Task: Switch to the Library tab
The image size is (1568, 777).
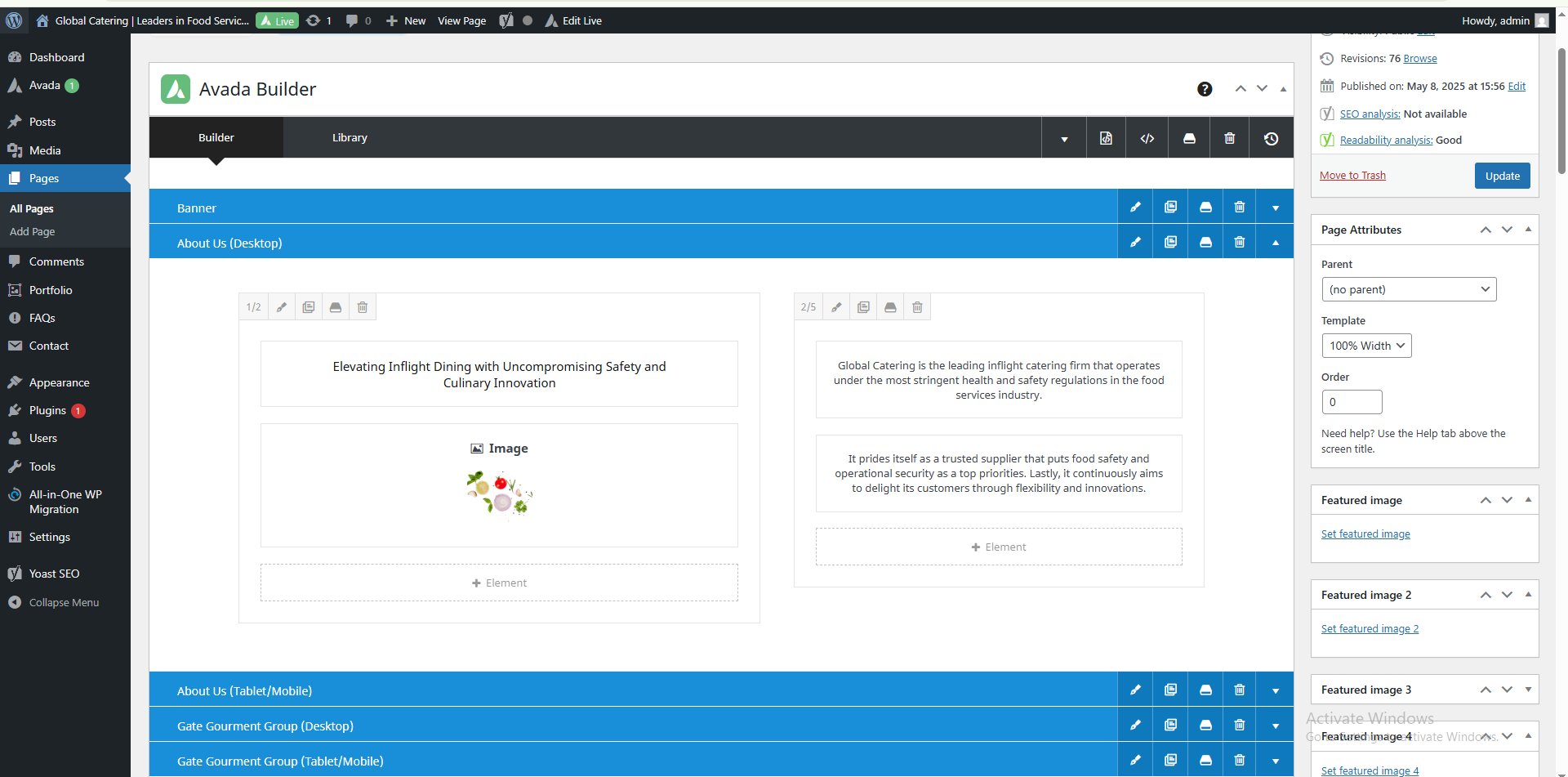Action: tap(350, 138)
